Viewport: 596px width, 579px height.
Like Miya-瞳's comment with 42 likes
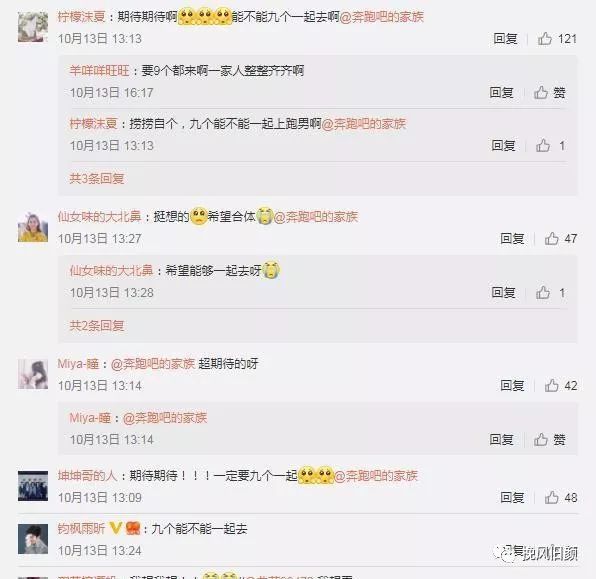pos(561,386)
